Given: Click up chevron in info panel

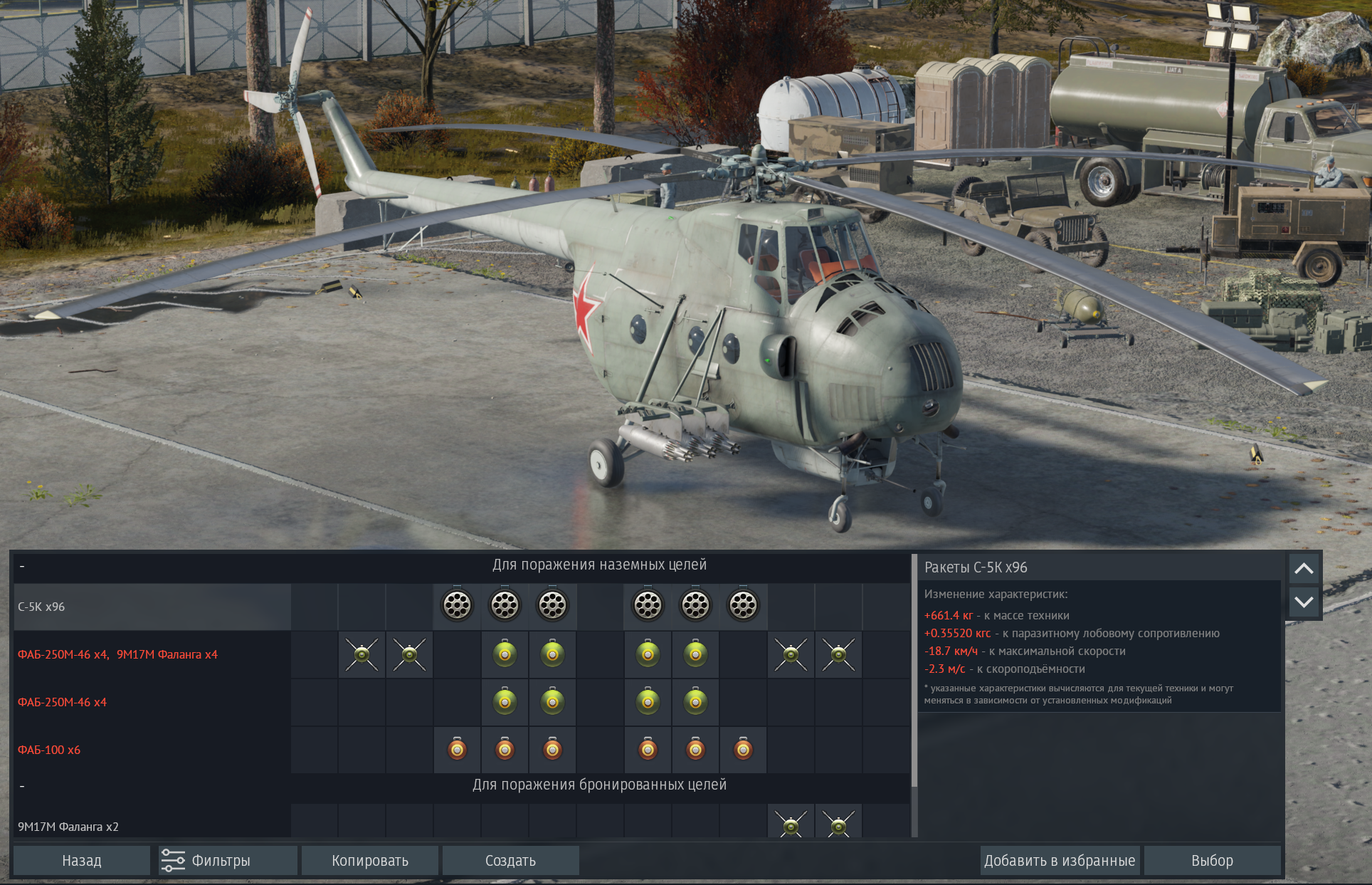Looking at the screenshot, I should coord(1304,568).
